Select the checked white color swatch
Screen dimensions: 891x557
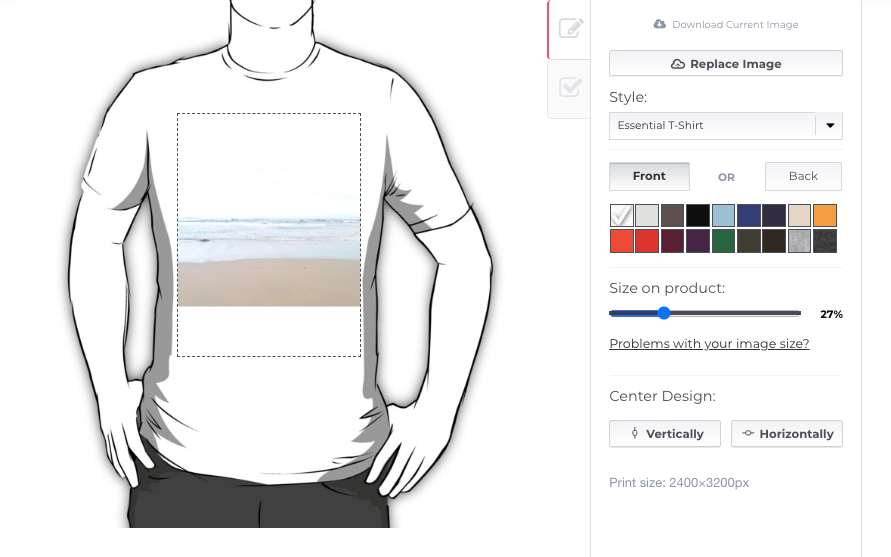click(x=622, y=216)
